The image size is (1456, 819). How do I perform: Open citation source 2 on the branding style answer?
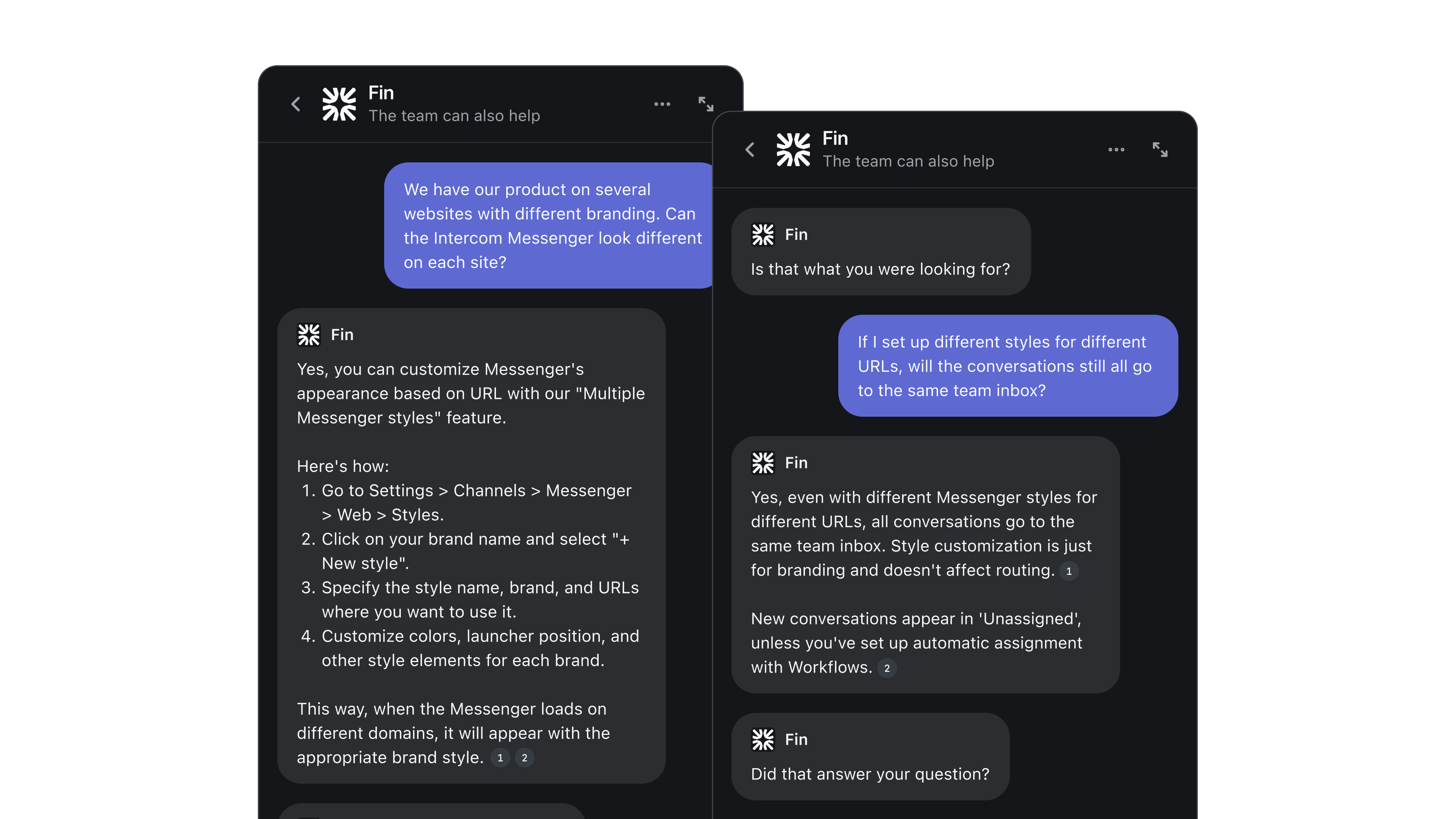point(524,758)
